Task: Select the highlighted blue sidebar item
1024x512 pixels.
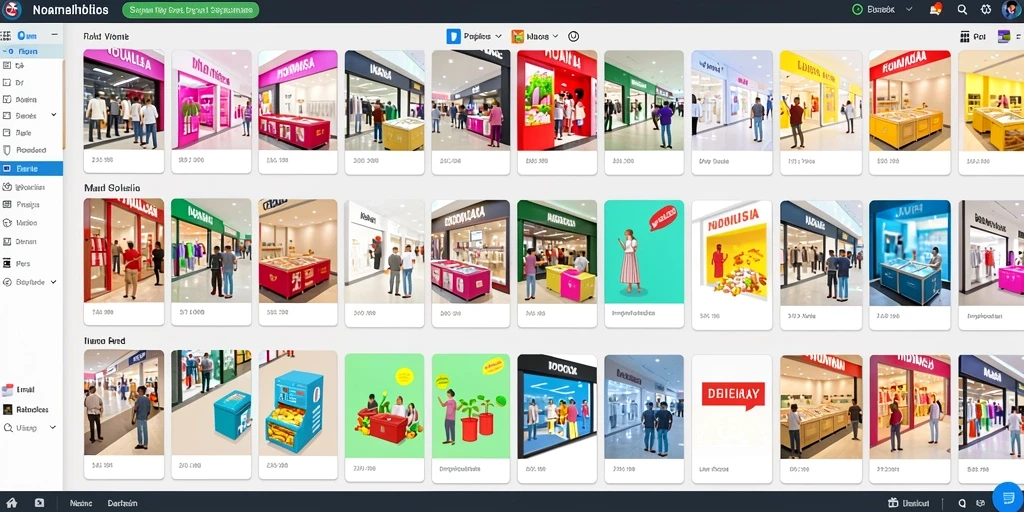Action: tap(31, 168)
